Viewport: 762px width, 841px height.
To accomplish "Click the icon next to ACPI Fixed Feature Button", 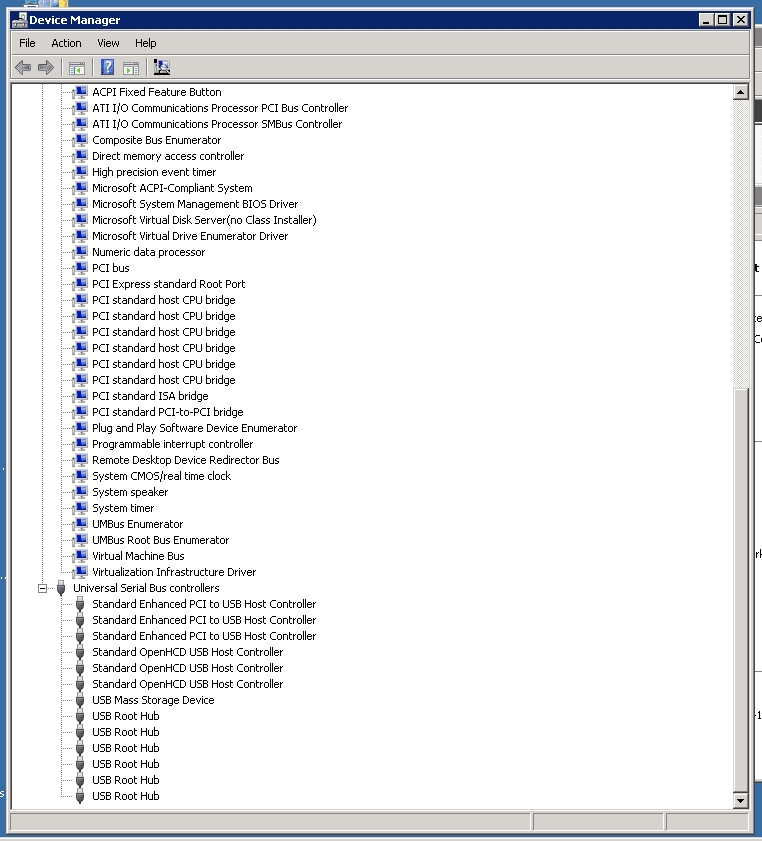I will [x=80, y=92].
